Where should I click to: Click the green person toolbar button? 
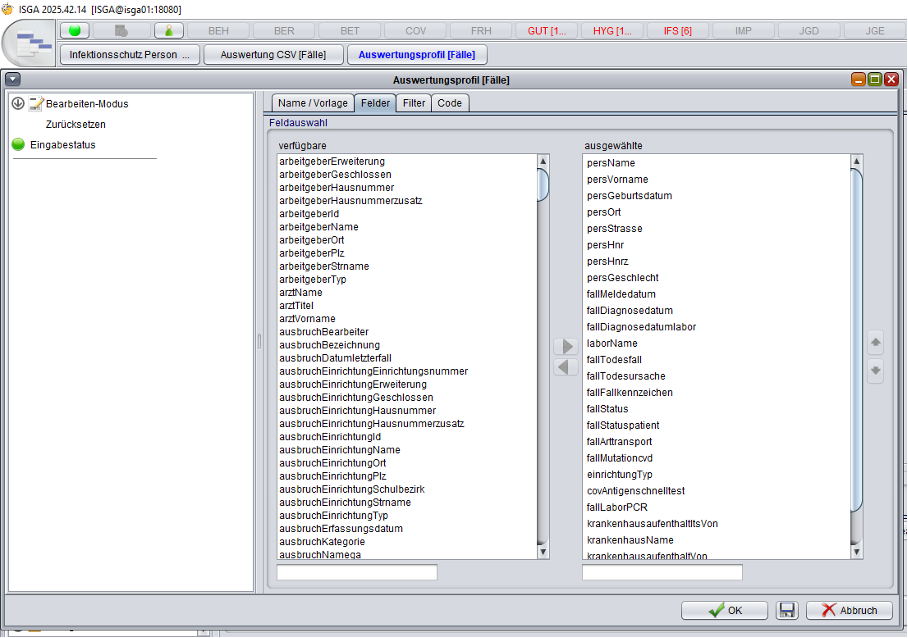click(x=168, y=31)
